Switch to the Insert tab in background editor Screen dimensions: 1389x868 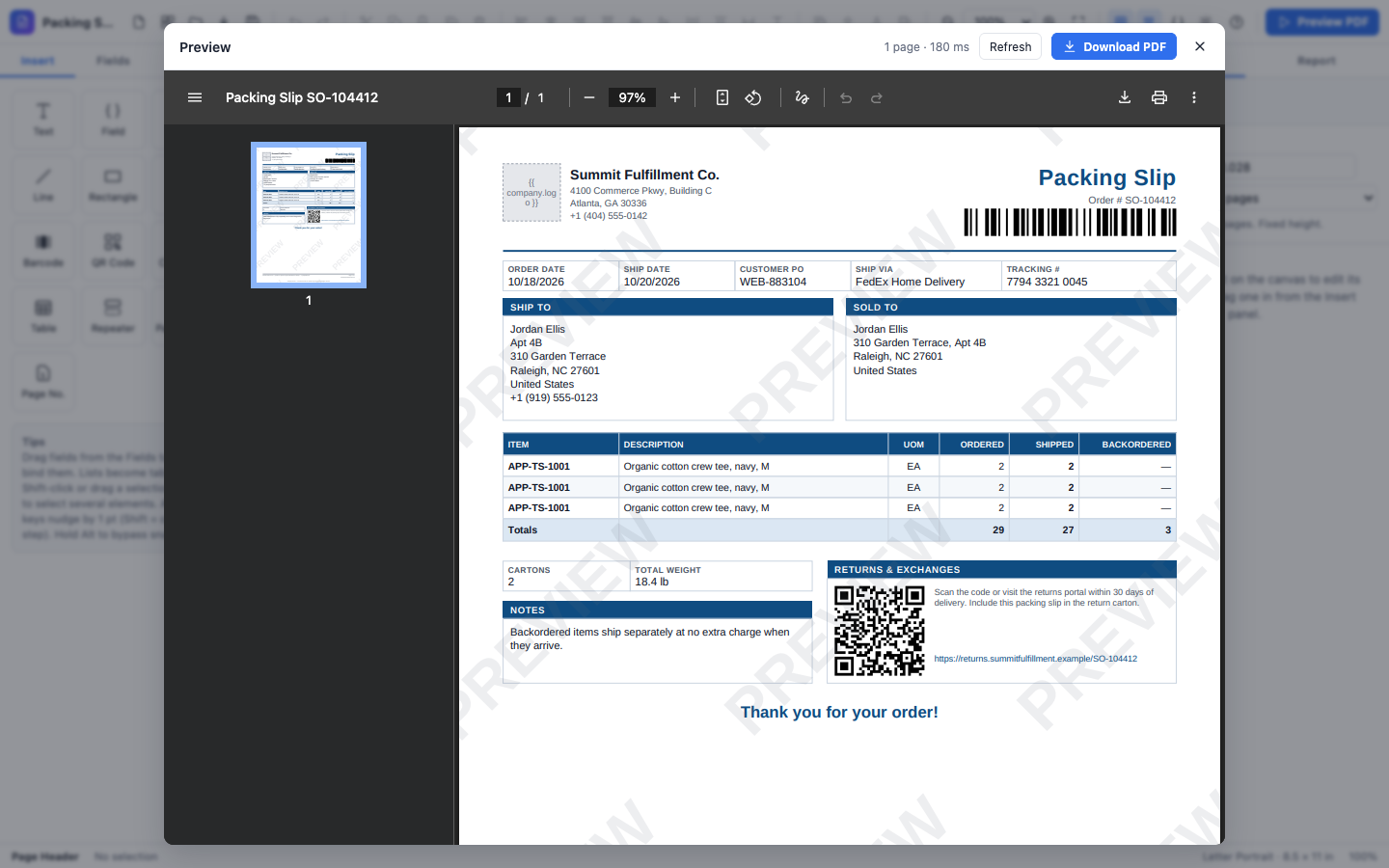[38, 61]
